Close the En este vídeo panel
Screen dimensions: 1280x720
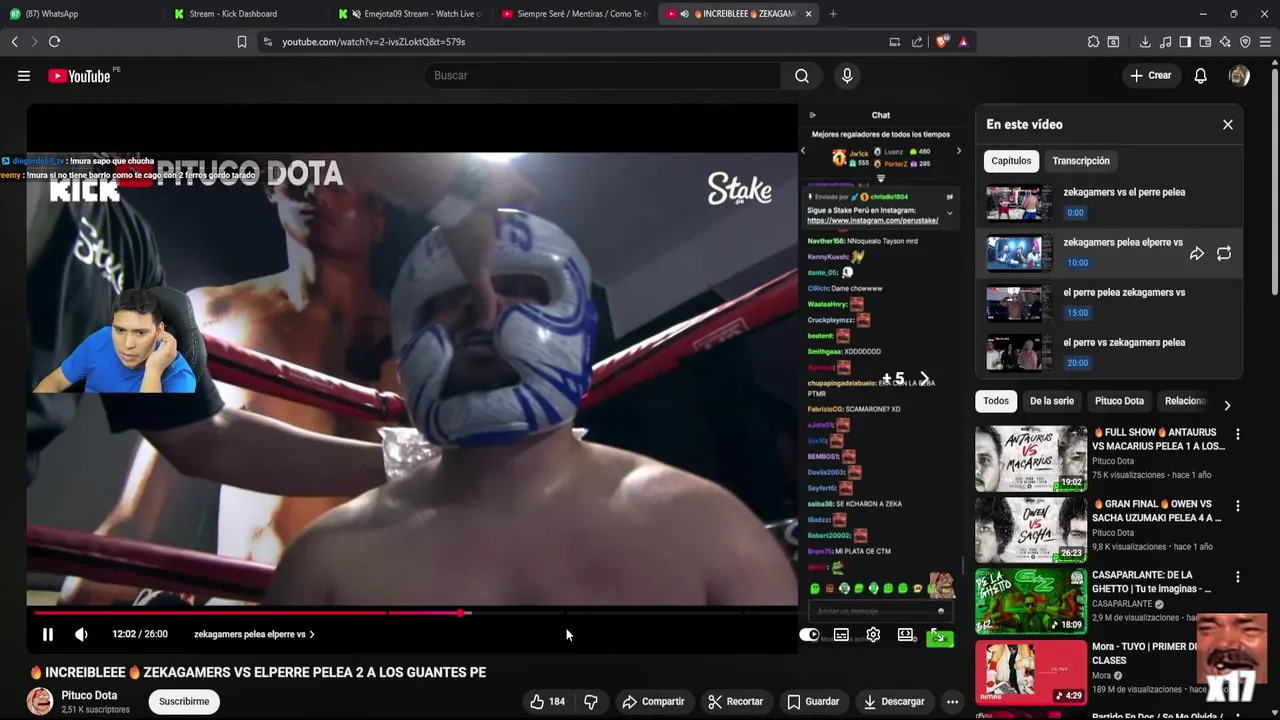tap(1228, 125)
